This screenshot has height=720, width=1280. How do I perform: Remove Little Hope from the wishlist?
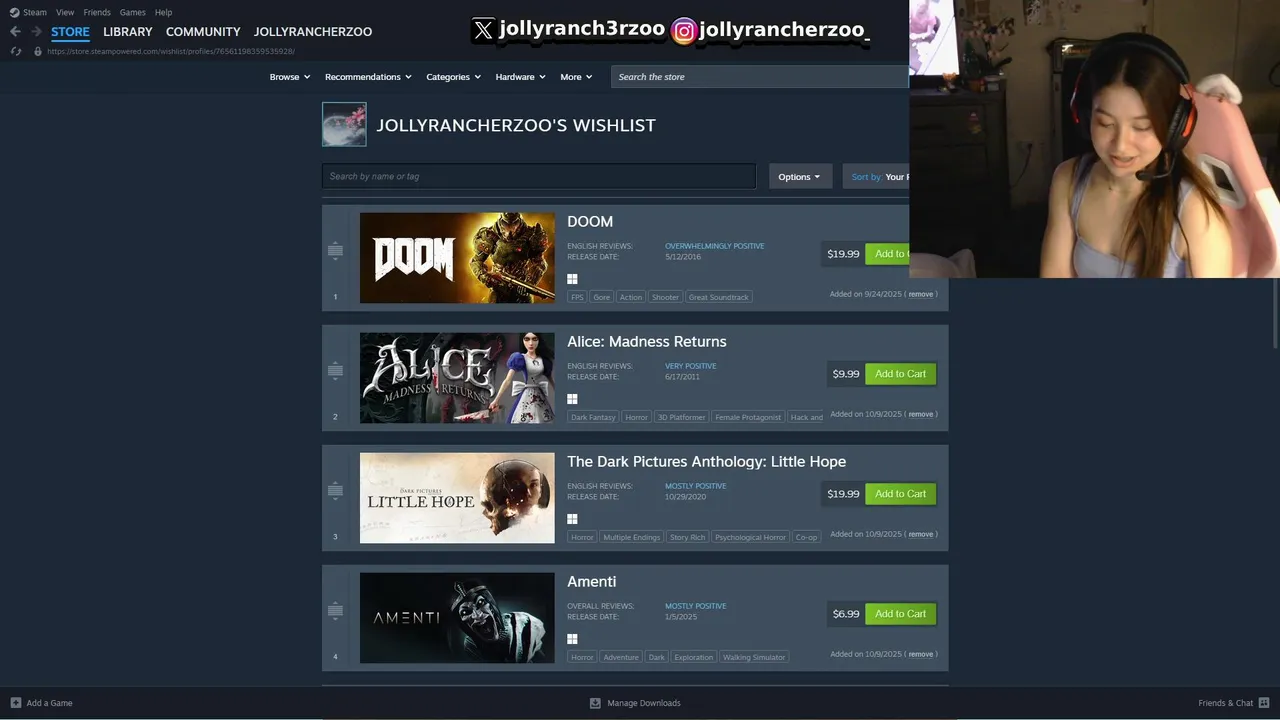pyautogui.click(x=920, y=534)
